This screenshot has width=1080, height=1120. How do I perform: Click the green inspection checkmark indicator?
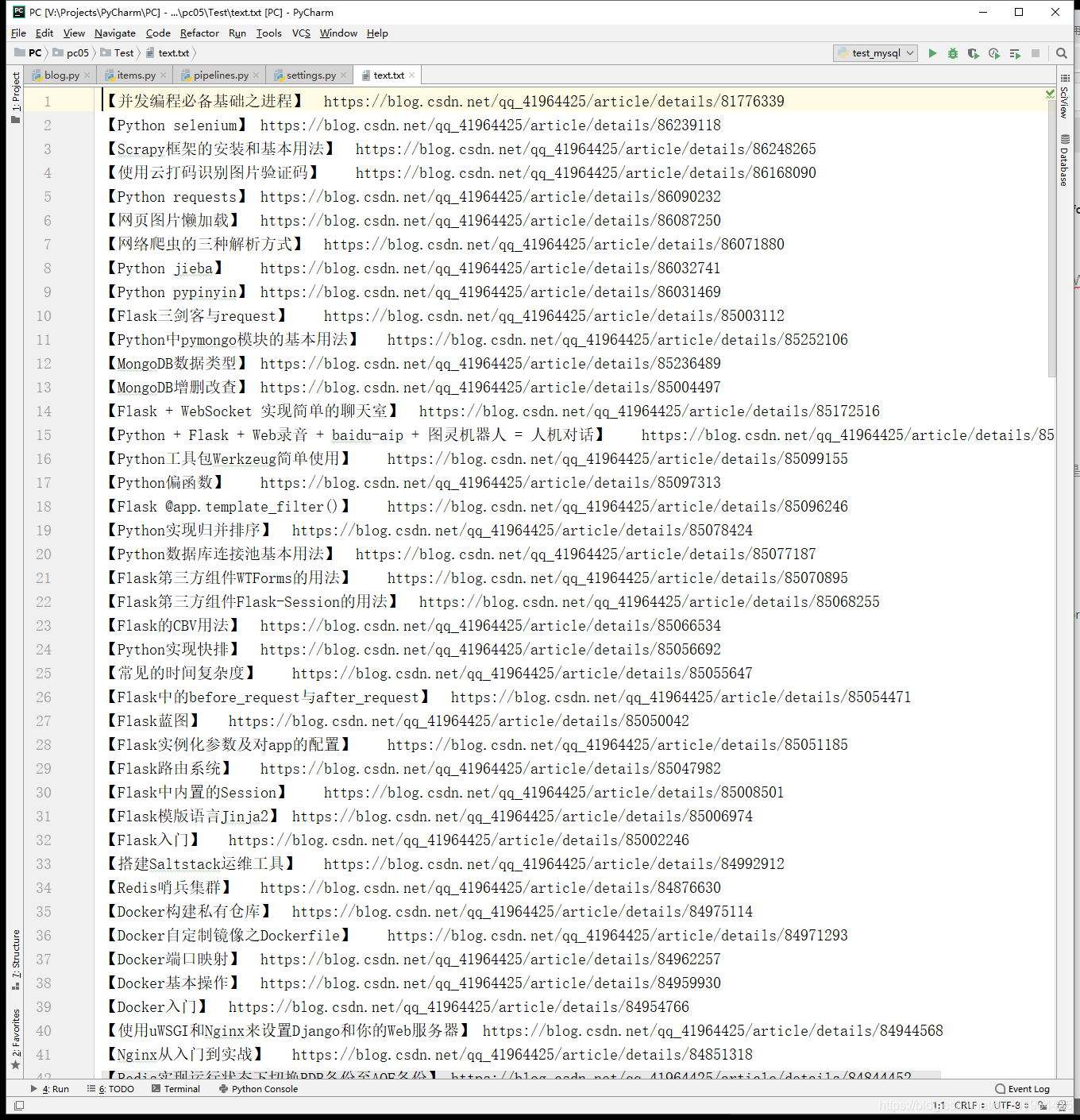[1051, 94]
